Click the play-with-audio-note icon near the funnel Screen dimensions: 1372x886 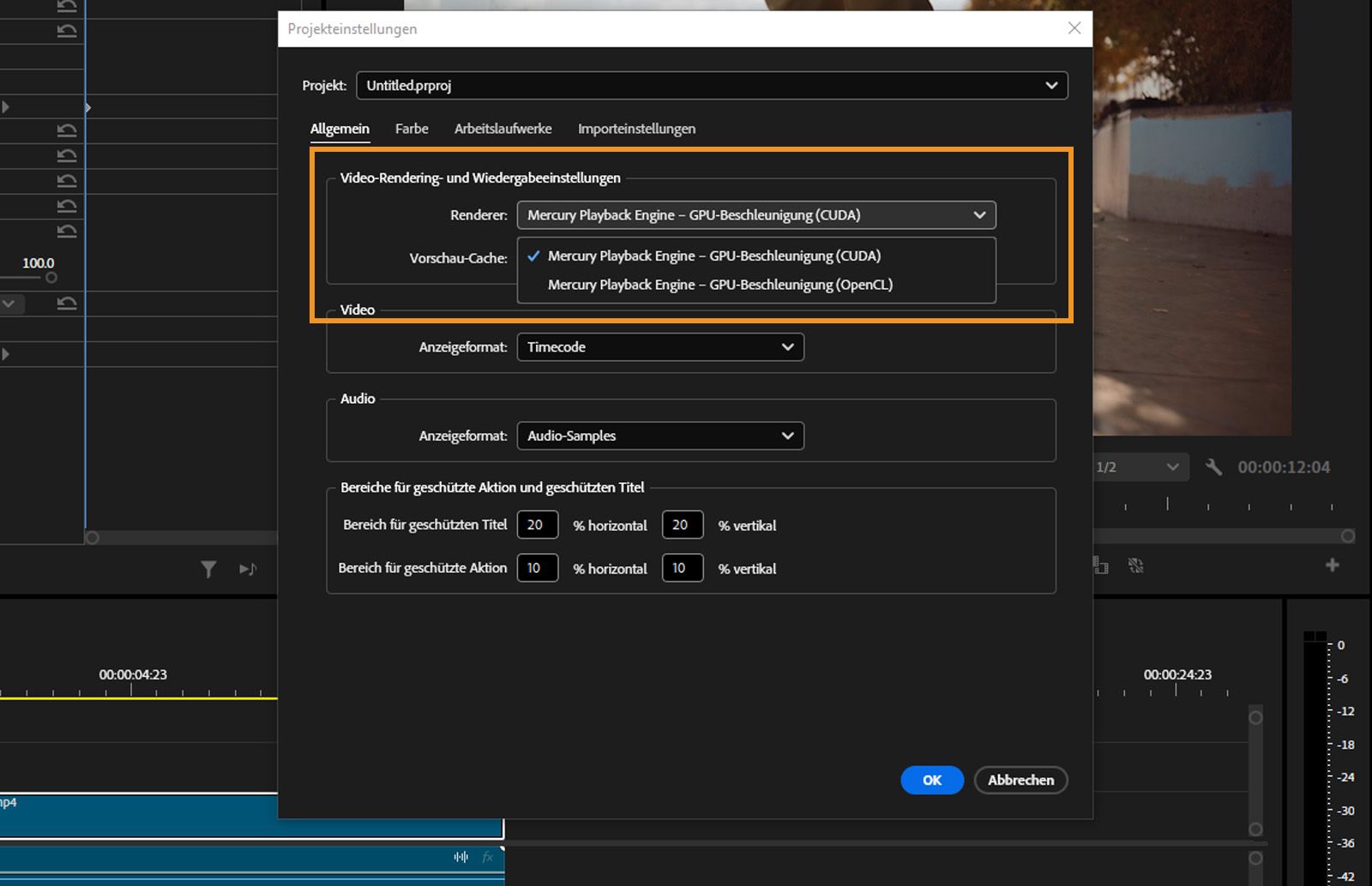pos(246,568)
